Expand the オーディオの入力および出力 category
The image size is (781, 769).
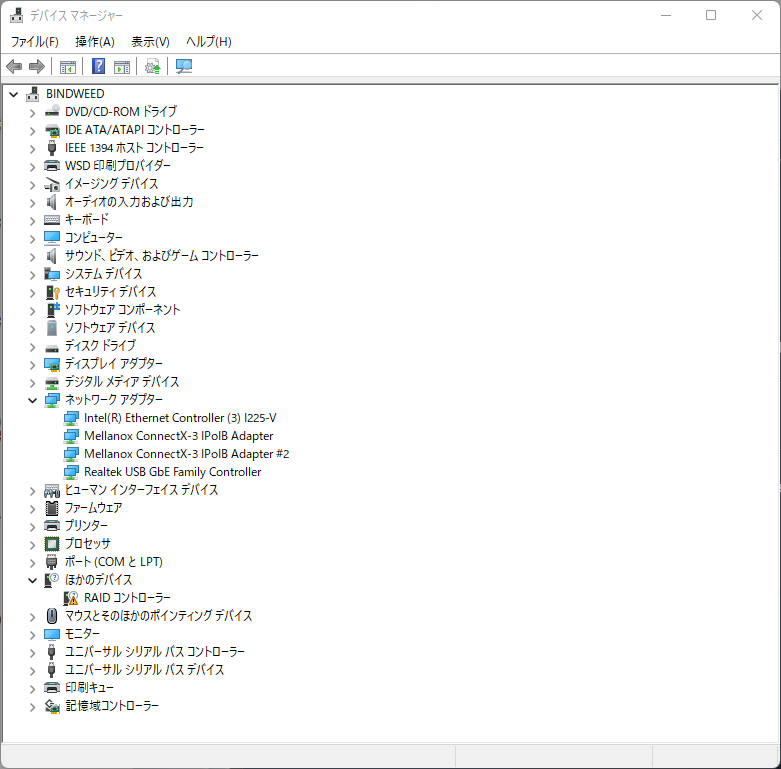pos(33,203)
